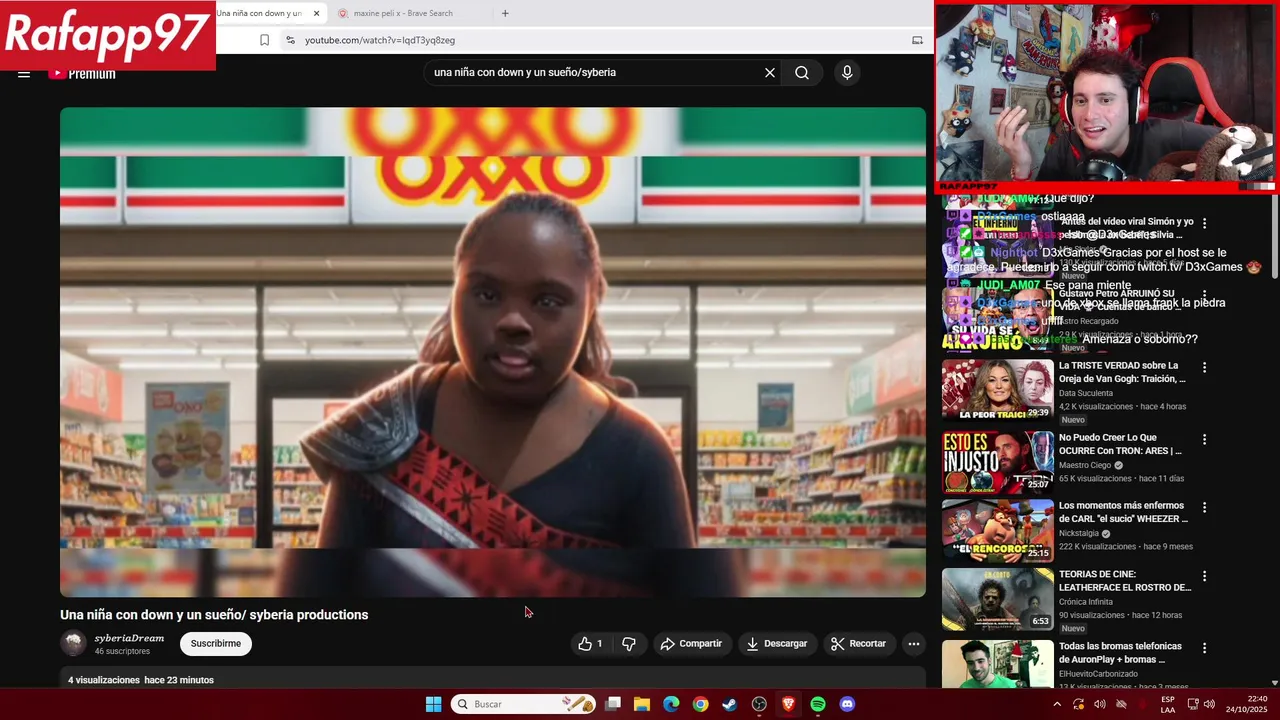This screenshot has width=1280, height=720.
Task: Open Task View on the taskbar
Action: click(613, 704)
